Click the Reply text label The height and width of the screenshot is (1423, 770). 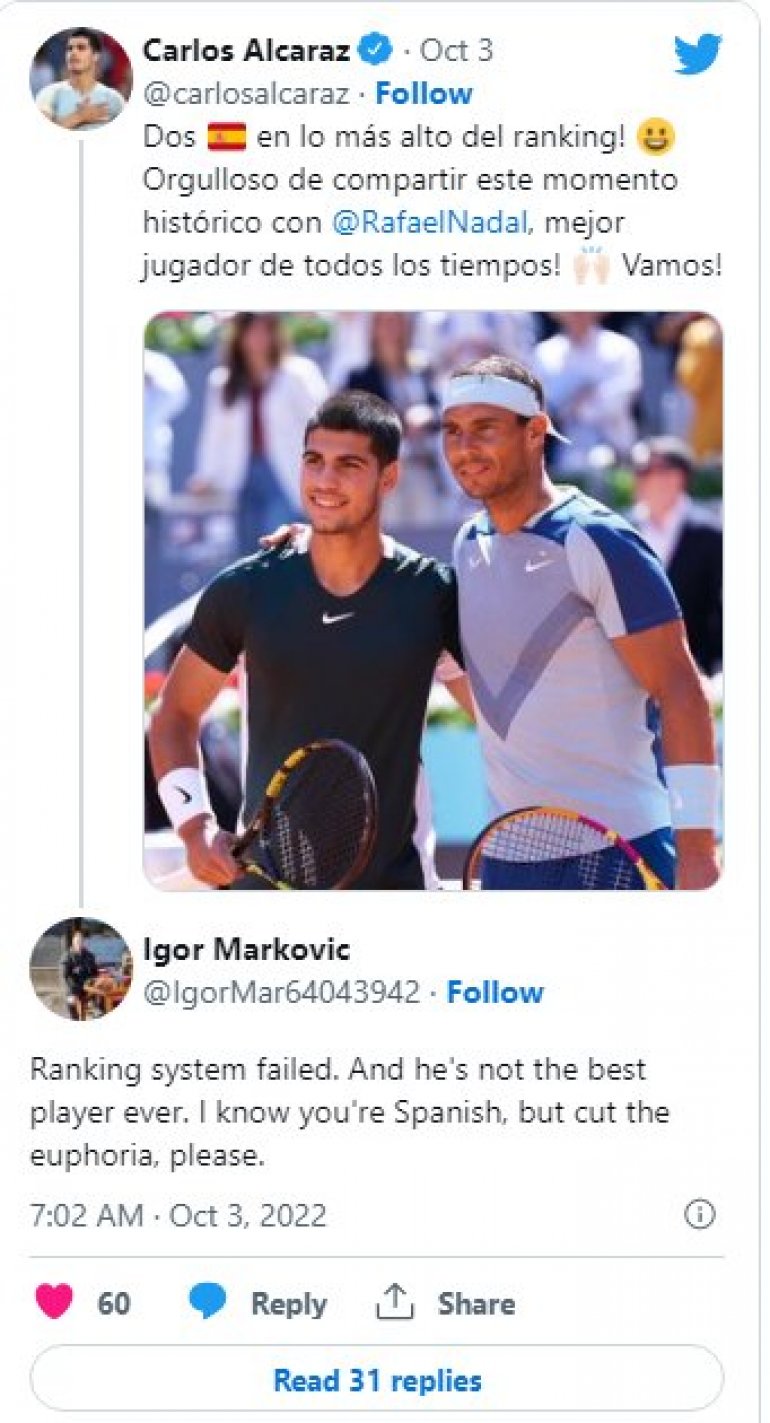[288, 1303]
